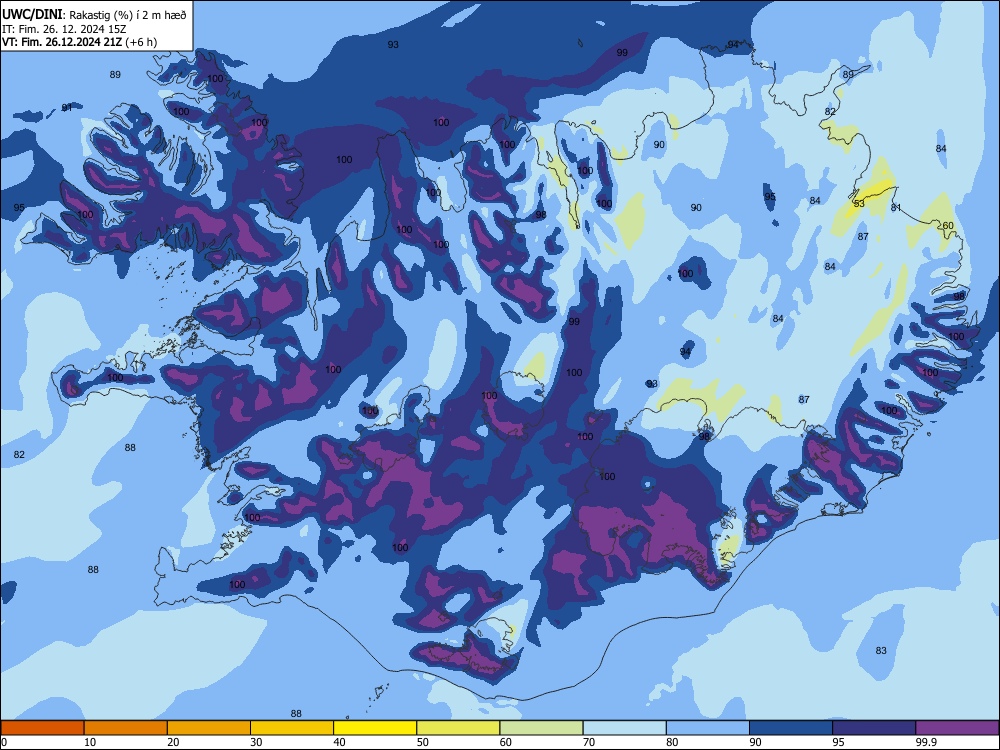Image resolution: width=1000 pixels, height=750 pixels.
Task: Pick the 20–30 amber legend swatch
Action: pyautogui.click(x=209, y=728)
